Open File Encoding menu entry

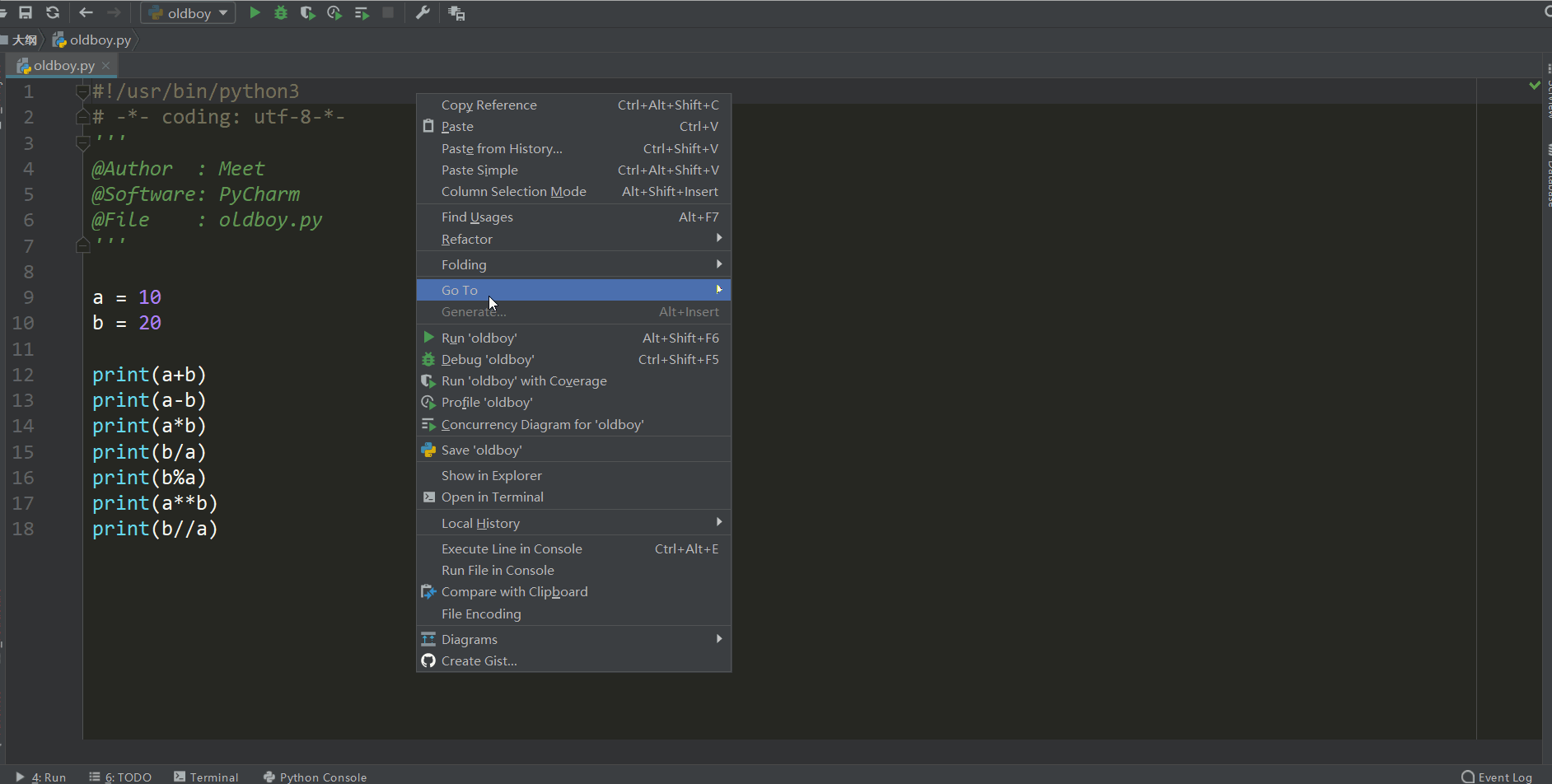coord(573,614)
